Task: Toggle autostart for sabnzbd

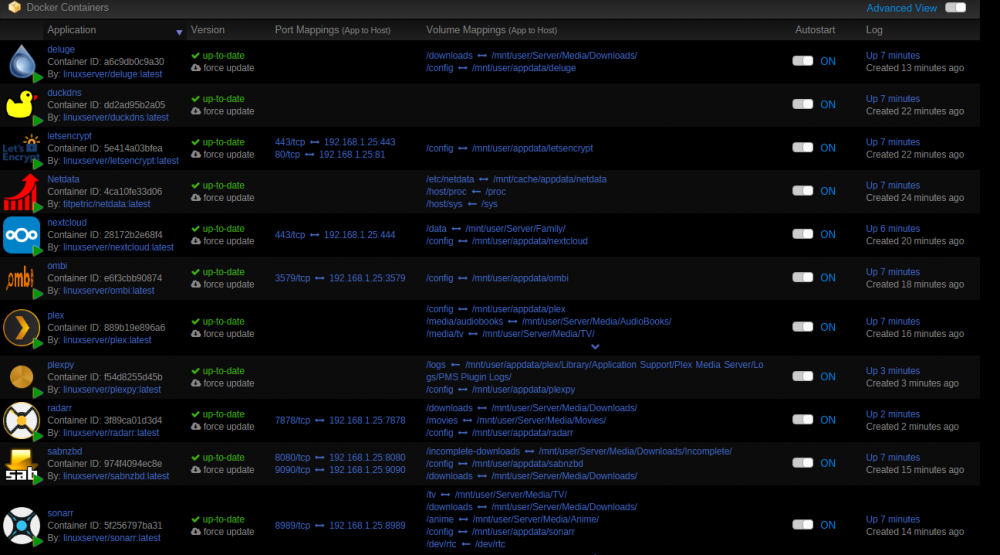Action: 802,464
